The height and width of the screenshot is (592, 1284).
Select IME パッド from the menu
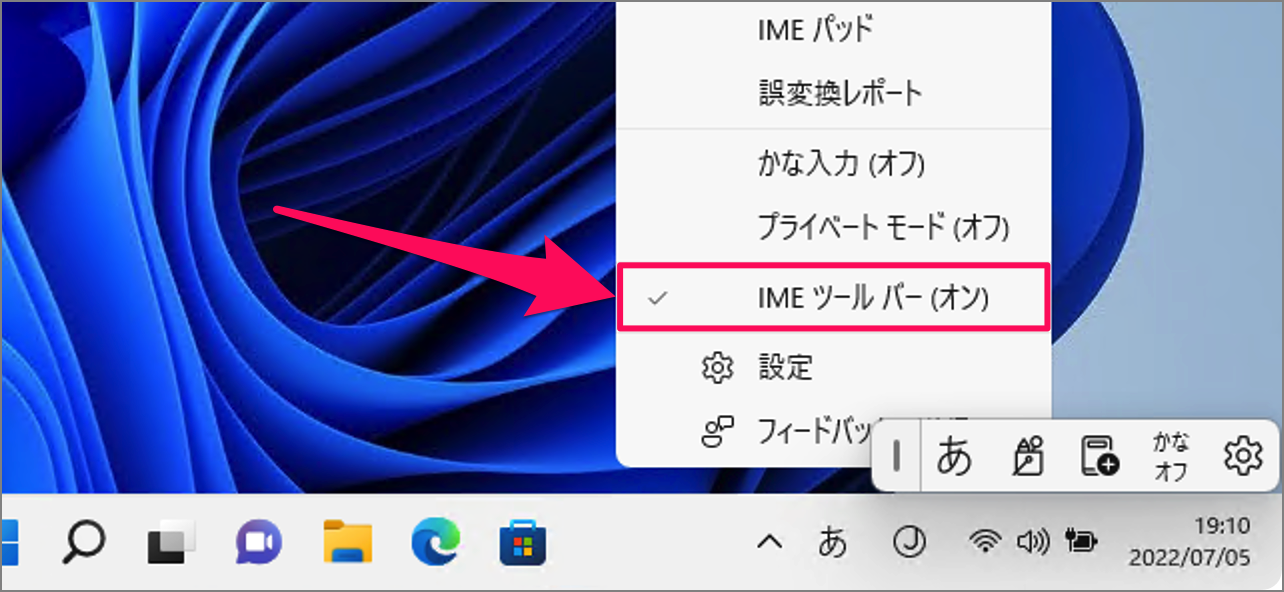tap(812, 29)
